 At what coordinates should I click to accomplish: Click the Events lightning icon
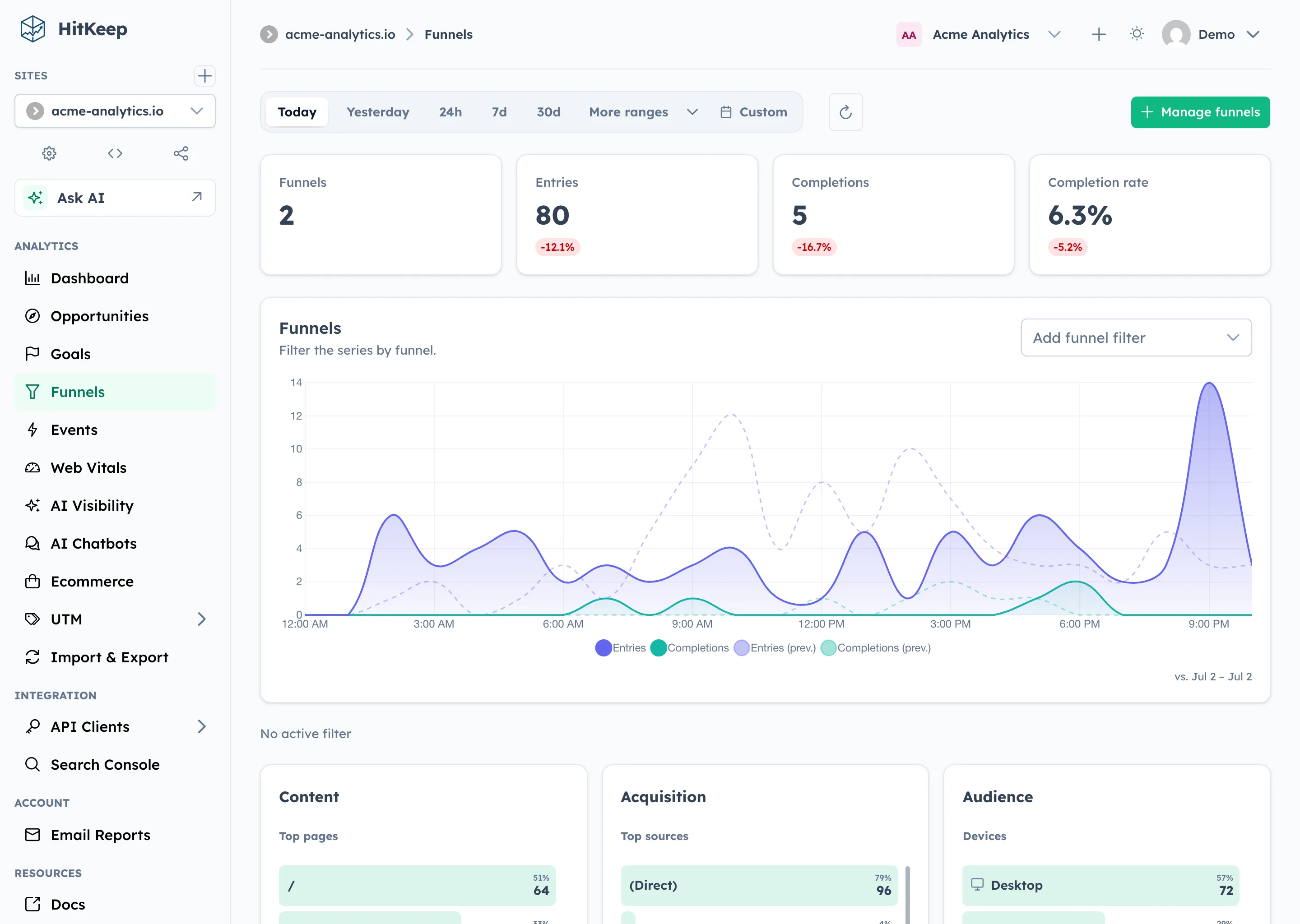click(x=32, y=430)
